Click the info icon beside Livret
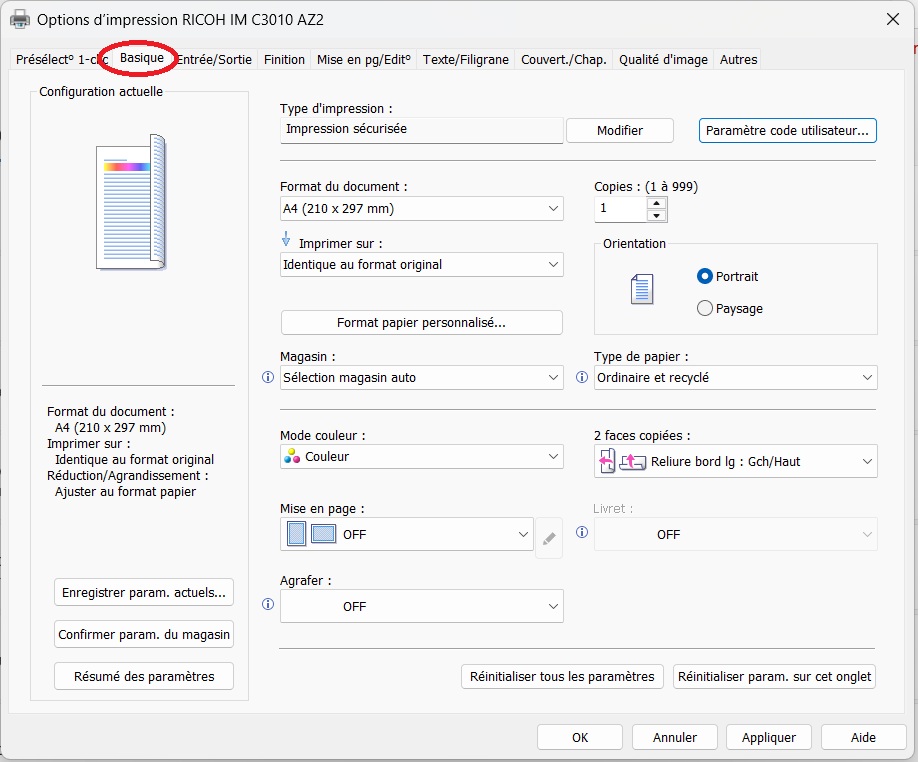Viewport: 920px width, 762px height. [582, 533]
